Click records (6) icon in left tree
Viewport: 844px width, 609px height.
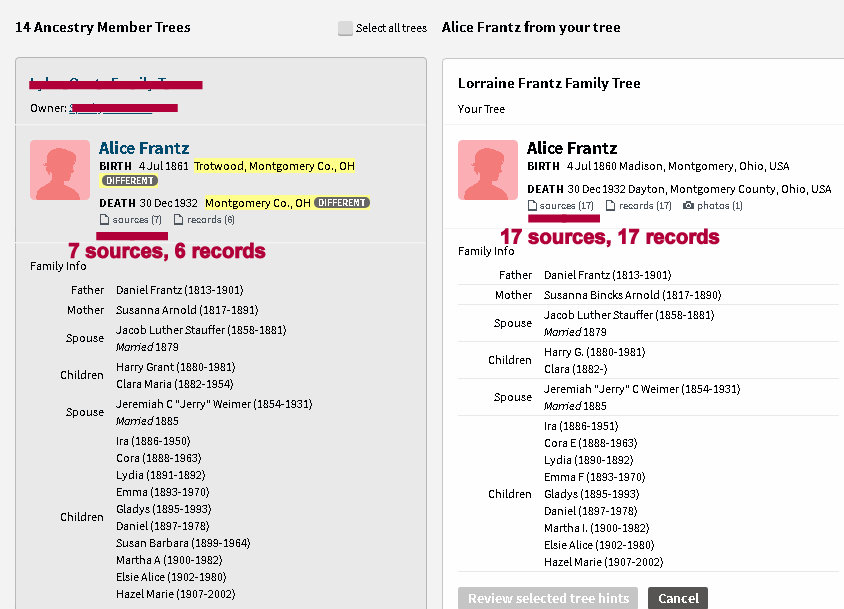click(x=179, y=220)
